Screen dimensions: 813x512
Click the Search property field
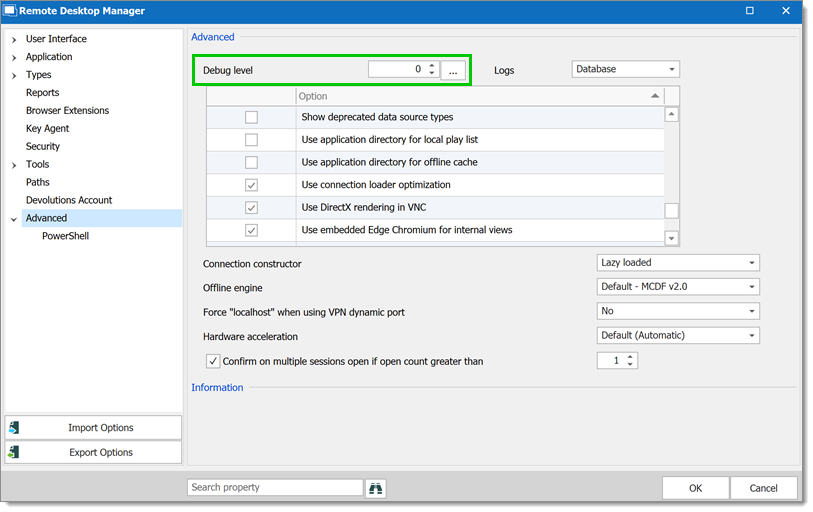pos(275,487)
